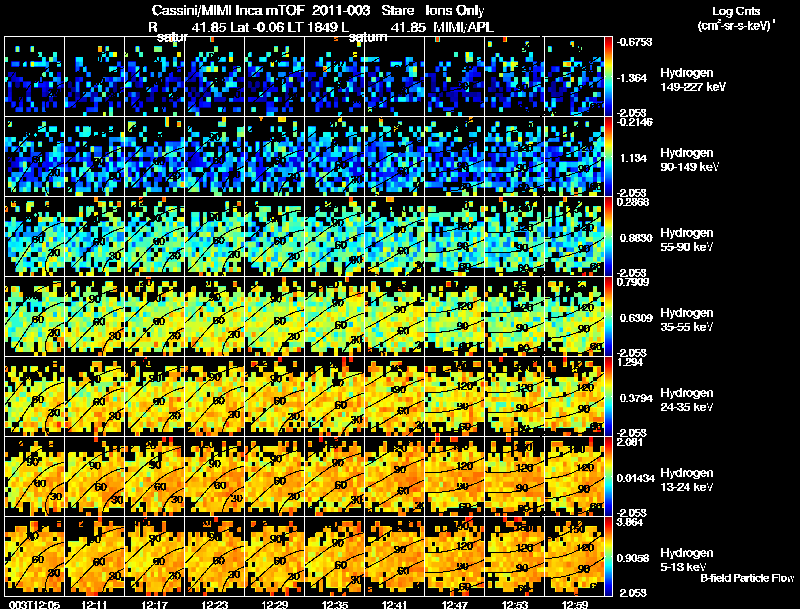The image size is (800, 609).
Task: Click the 'B-field Particle Flow' caption
Action: 747,578
